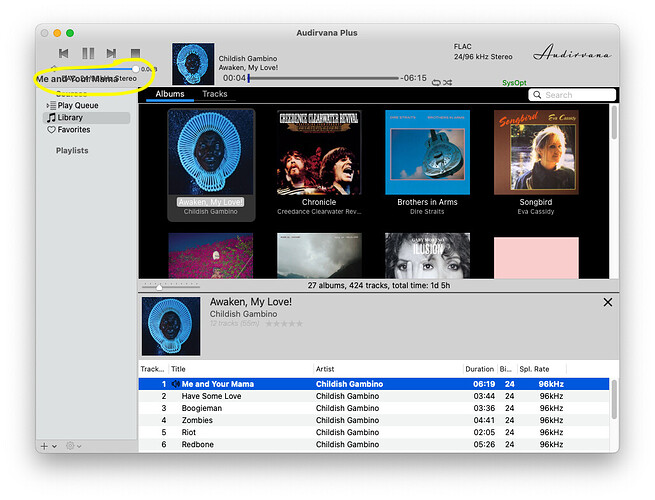The image size is (655, 500).
Task: Open the Play Queue
Action: tap(78, 105)
